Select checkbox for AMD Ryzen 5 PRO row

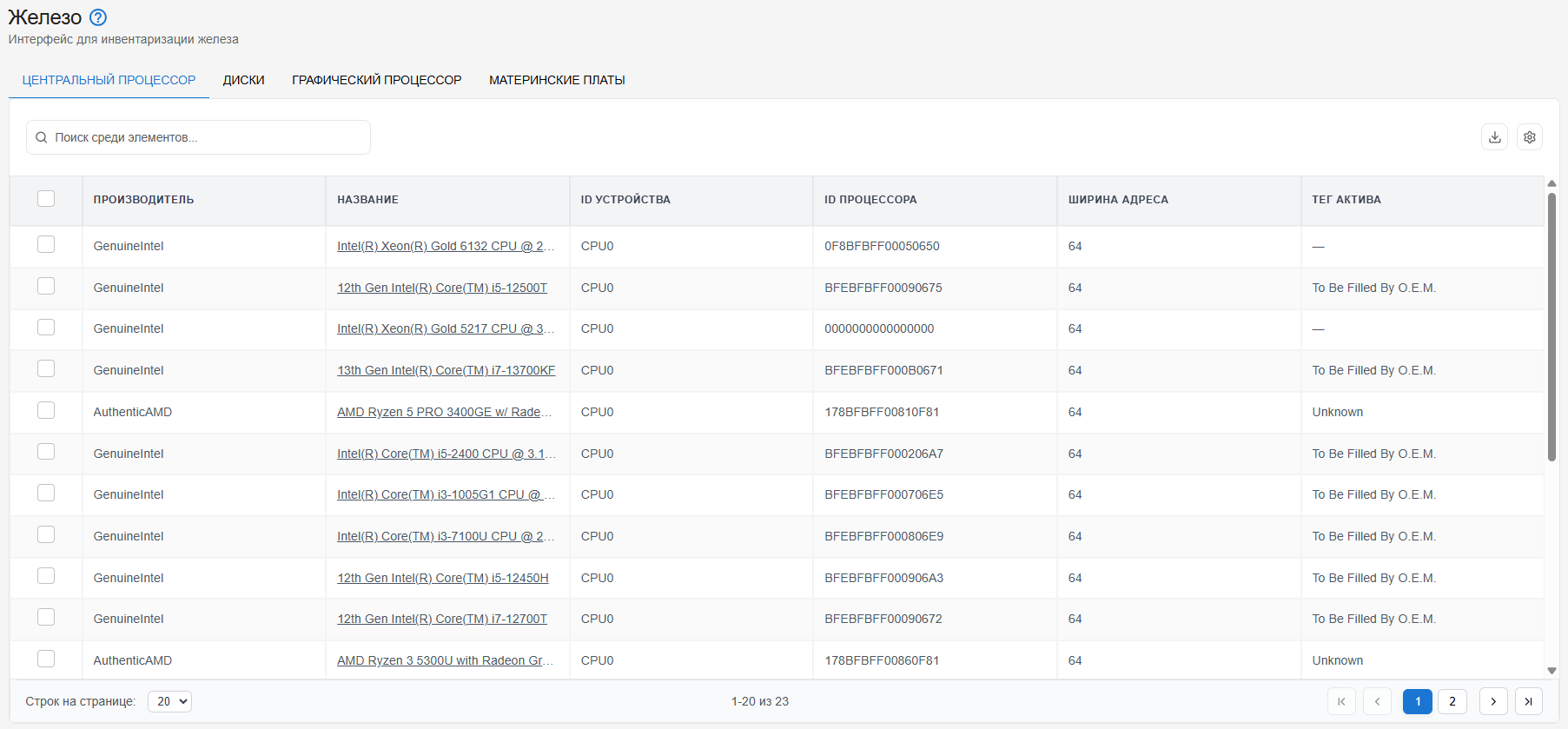46,411
